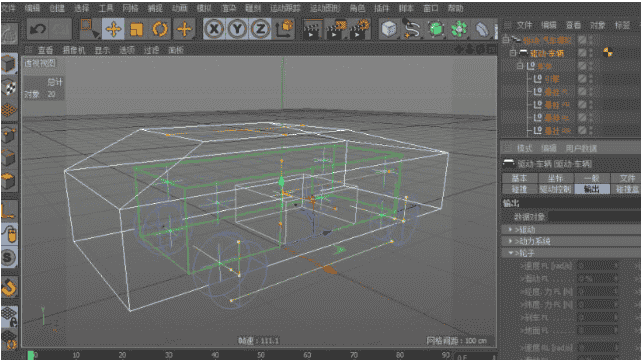The image size is (642, 360).
Task: Click layer box of root object row
Action: pyautogui.click(x=582, y=40)
